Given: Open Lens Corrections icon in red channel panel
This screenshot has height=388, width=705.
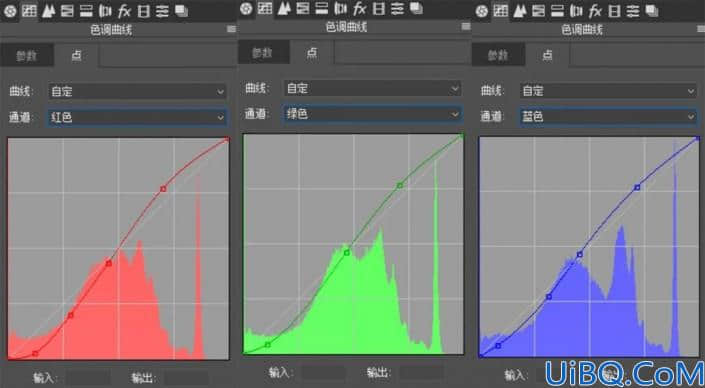Looking at the screenshot, I should click(x=105, y=11).
